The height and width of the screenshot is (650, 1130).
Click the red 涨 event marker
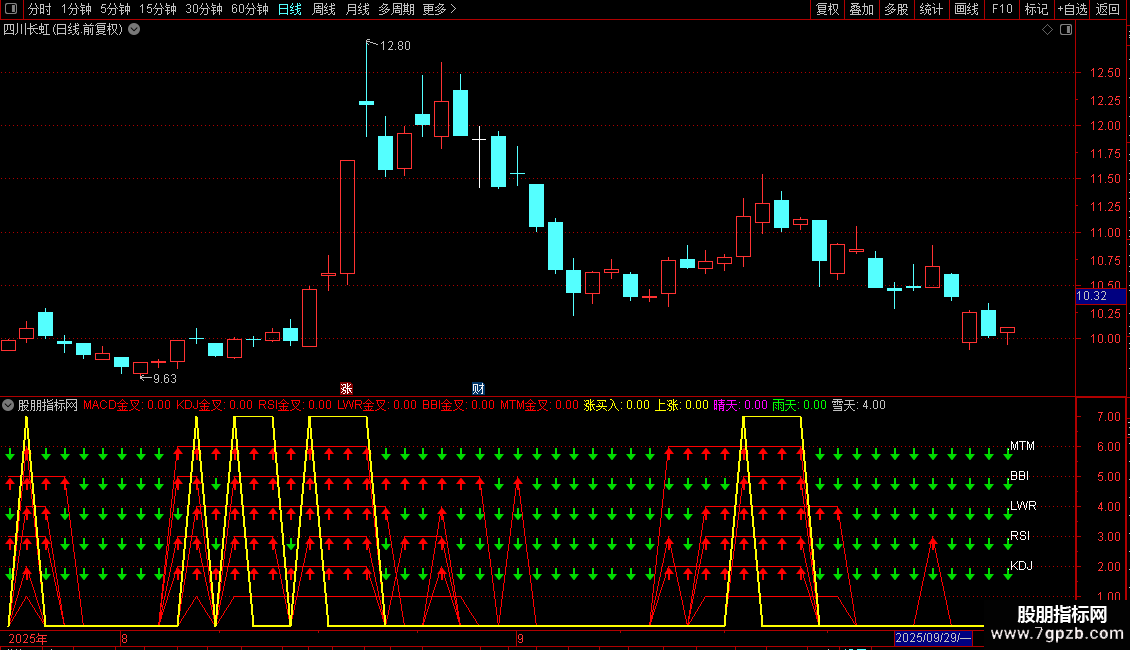346,388
